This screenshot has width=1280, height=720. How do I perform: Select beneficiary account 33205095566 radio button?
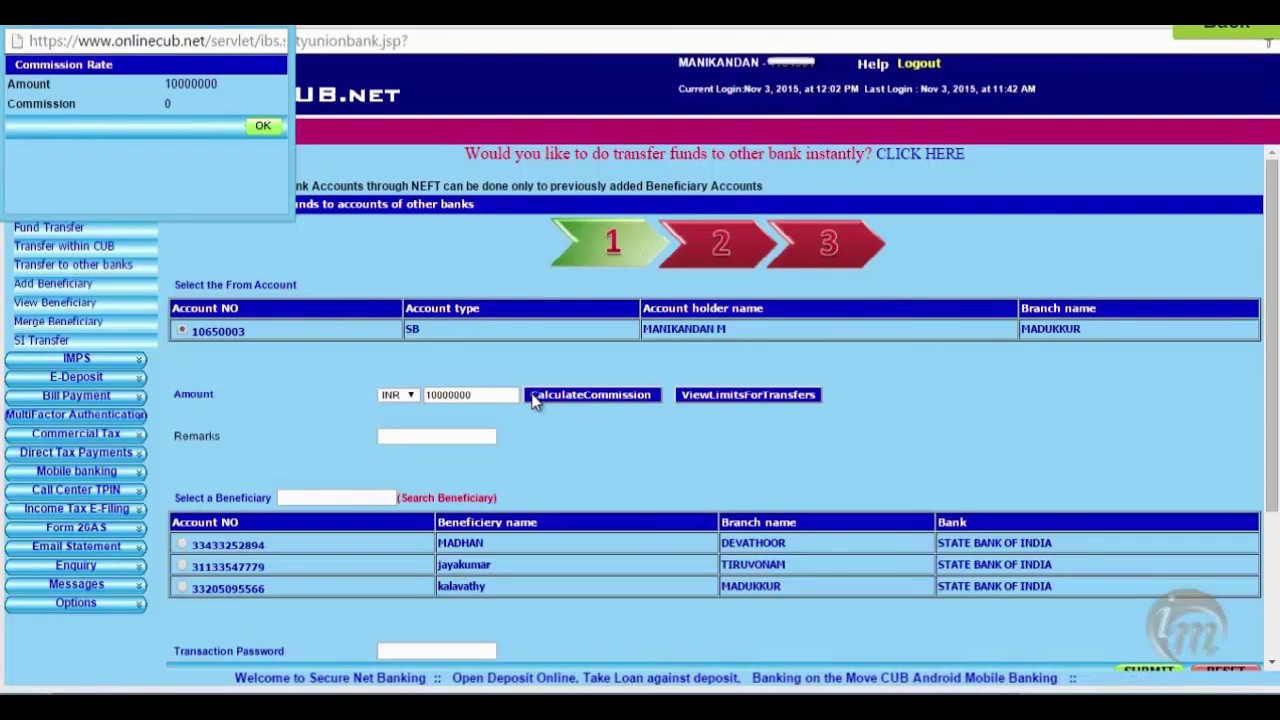[x=182, y=588]
